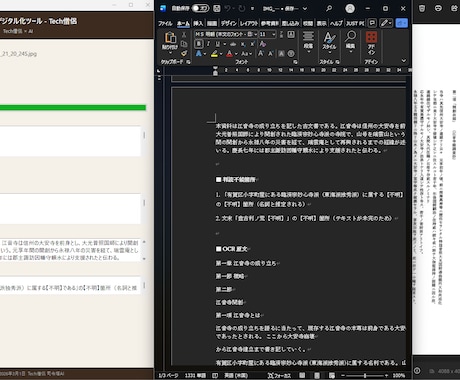Click the zoom slider in Word status bar
This screenshot has width=460, height=380.
pos(365,376)
